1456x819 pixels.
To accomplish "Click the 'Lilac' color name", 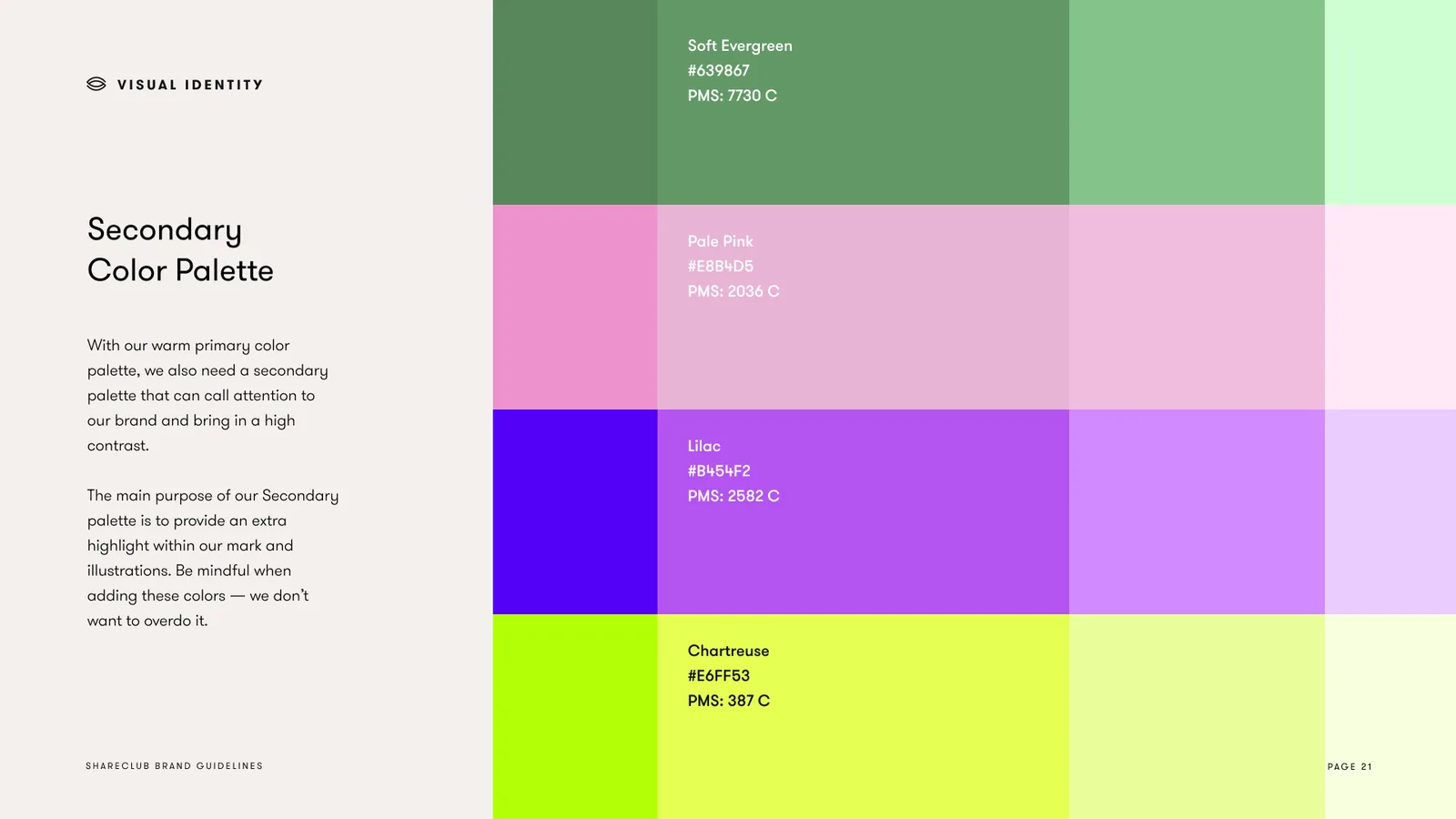I will 704,446.
